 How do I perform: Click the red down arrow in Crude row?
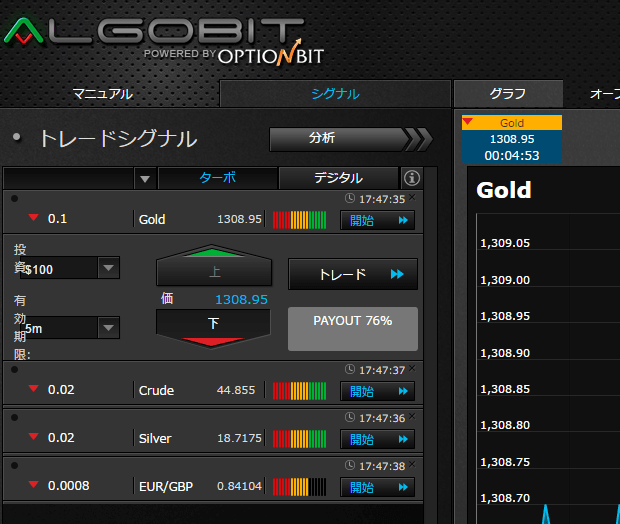(x=34, y=388)
